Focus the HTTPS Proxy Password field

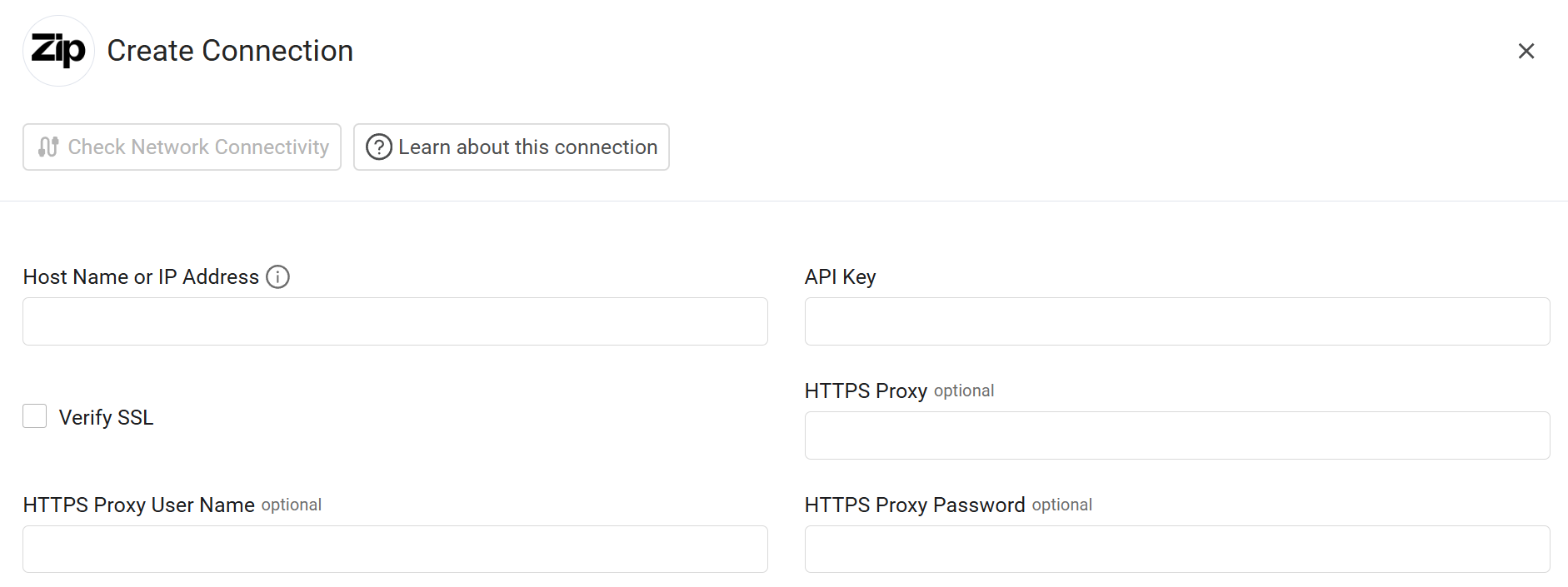(1176, 549)
